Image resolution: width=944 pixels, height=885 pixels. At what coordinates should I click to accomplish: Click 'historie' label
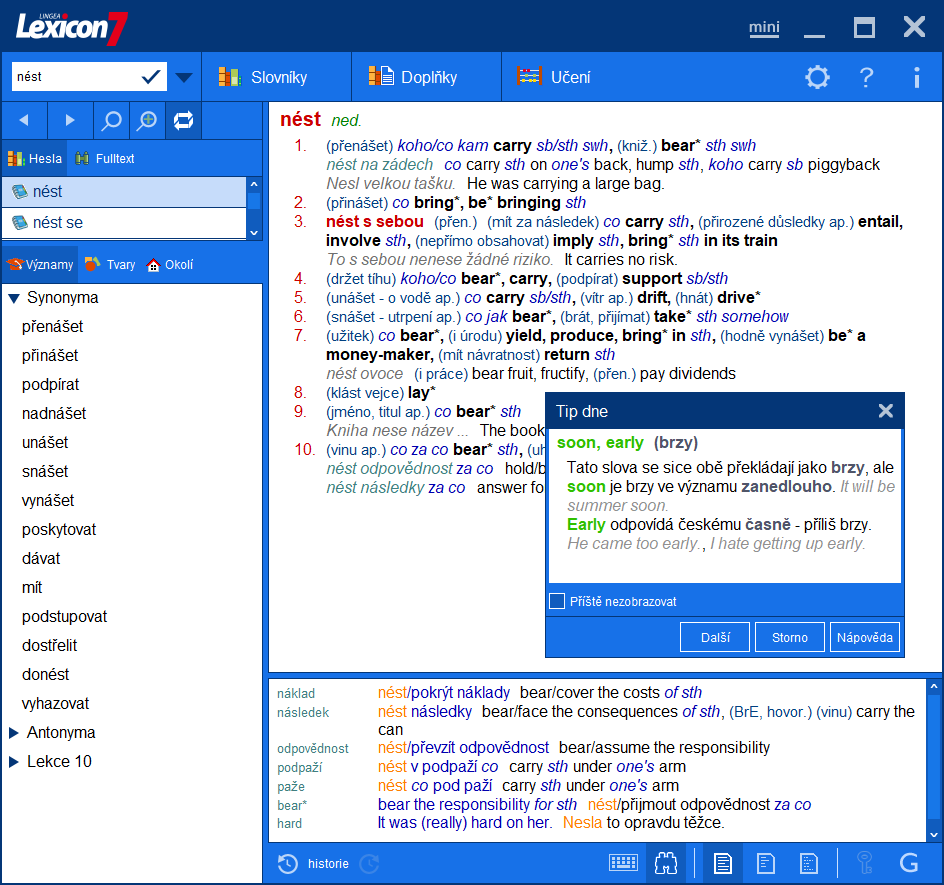pyautogui.click(x=328, y=864)
